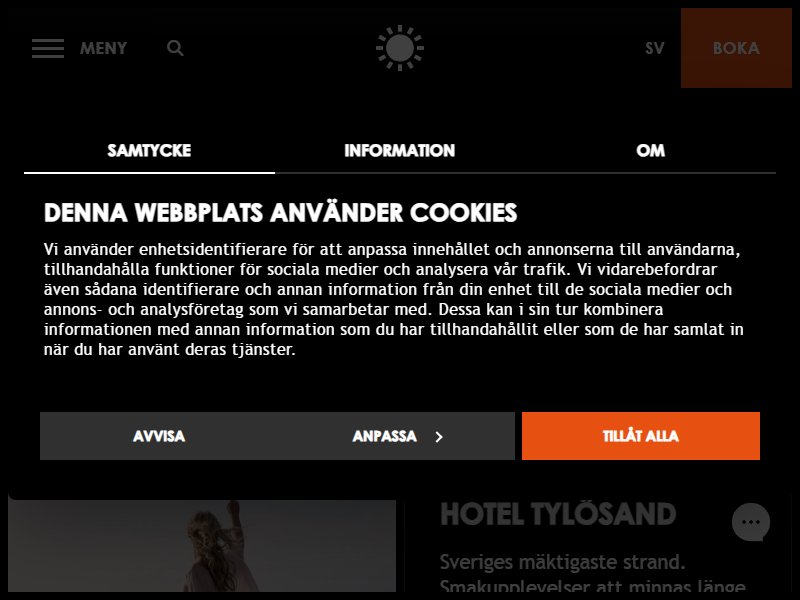The height and width of the screenshot is (600, 800).
Task: Click the 'Sveriges mäktigaste strand' text
Action: point(562,562)
